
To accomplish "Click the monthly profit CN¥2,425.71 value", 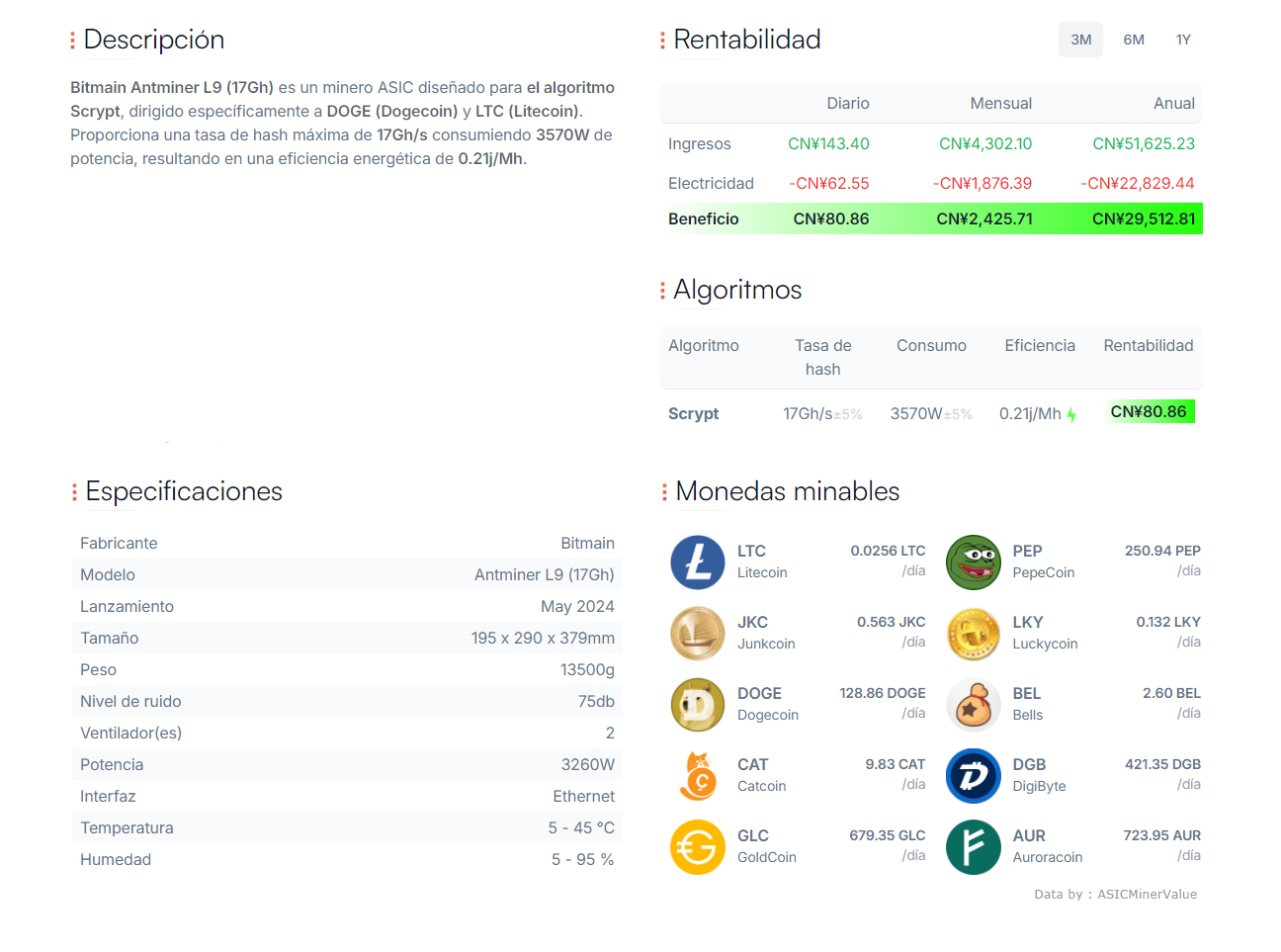I will click(984, 218).
